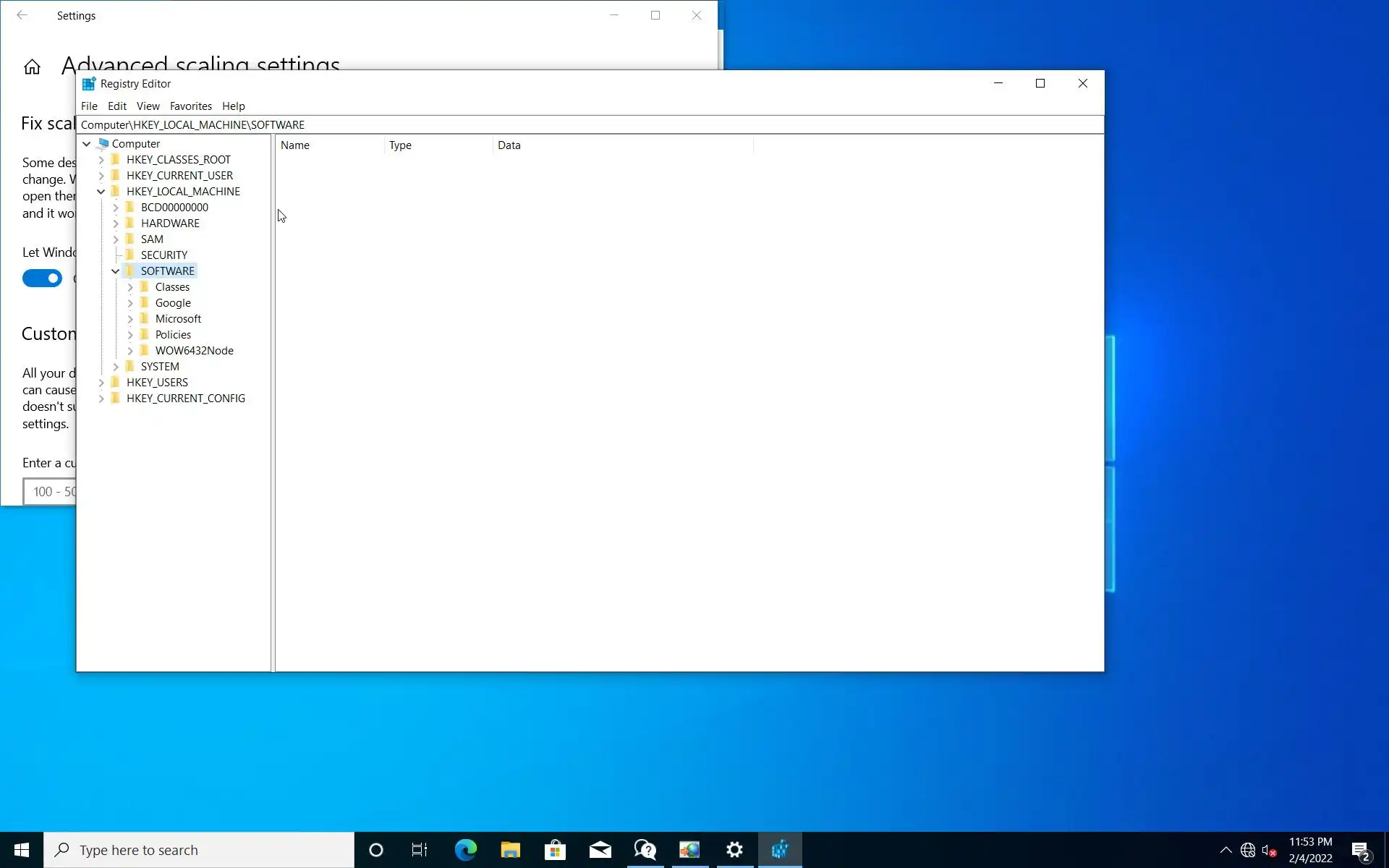Image resolution: width=1389 pixels, height=868 pixels.
Task: Collapse the HKEY_LOCAL_MACHINE hive
Action: (x=101, y=192)
